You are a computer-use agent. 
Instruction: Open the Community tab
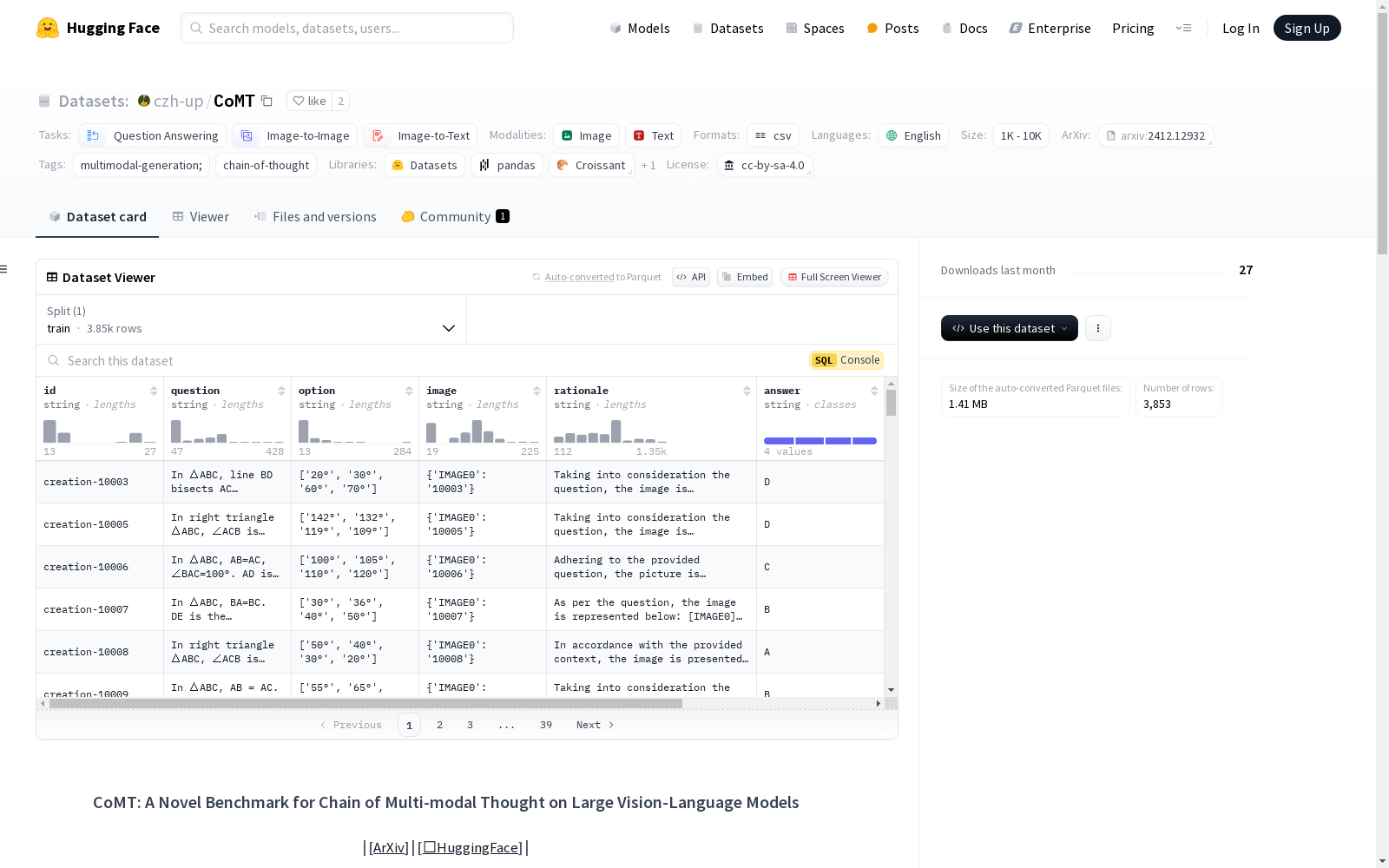[x=455, y=217]
